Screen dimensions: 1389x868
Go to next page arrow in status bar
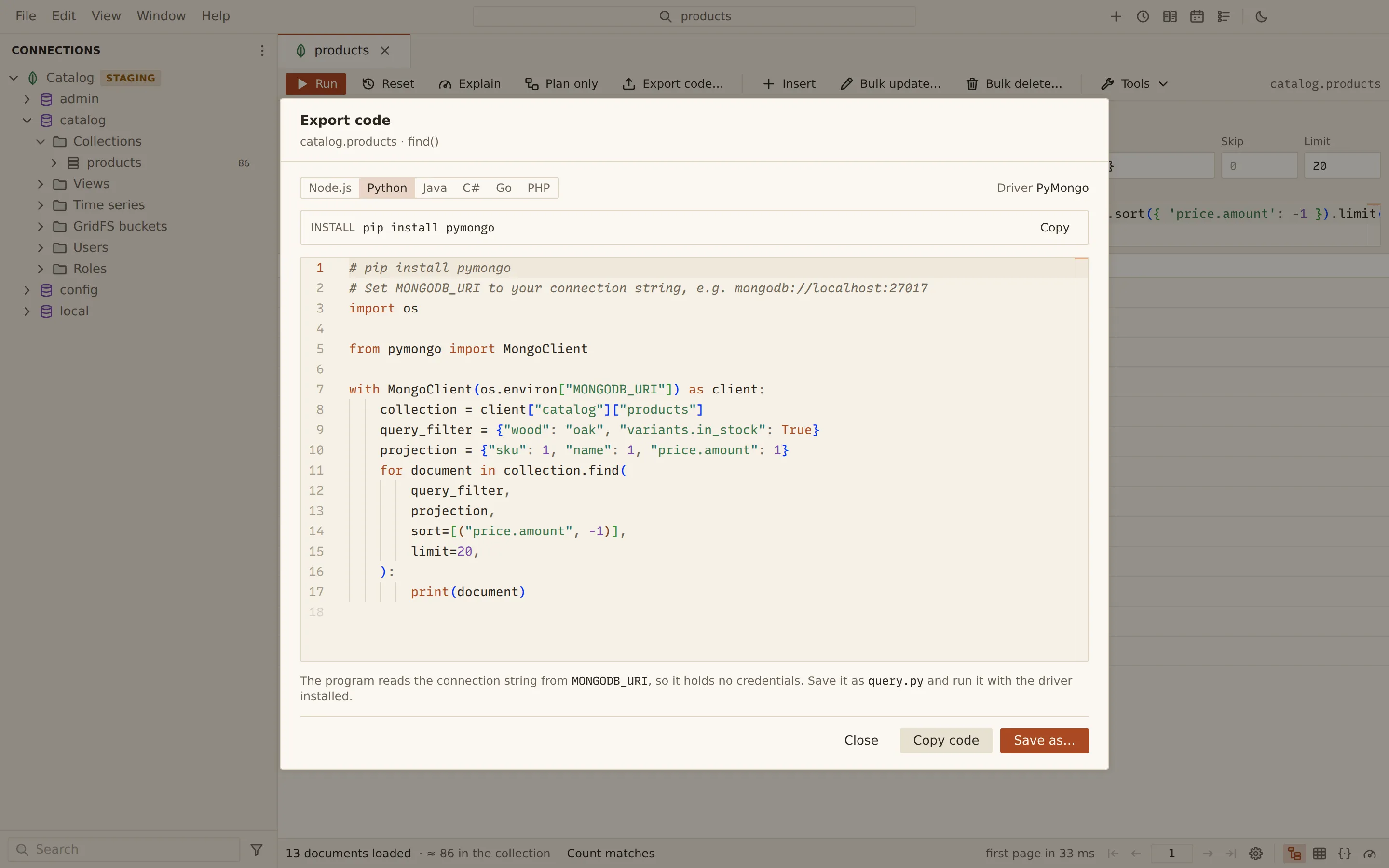[1208, 854]
